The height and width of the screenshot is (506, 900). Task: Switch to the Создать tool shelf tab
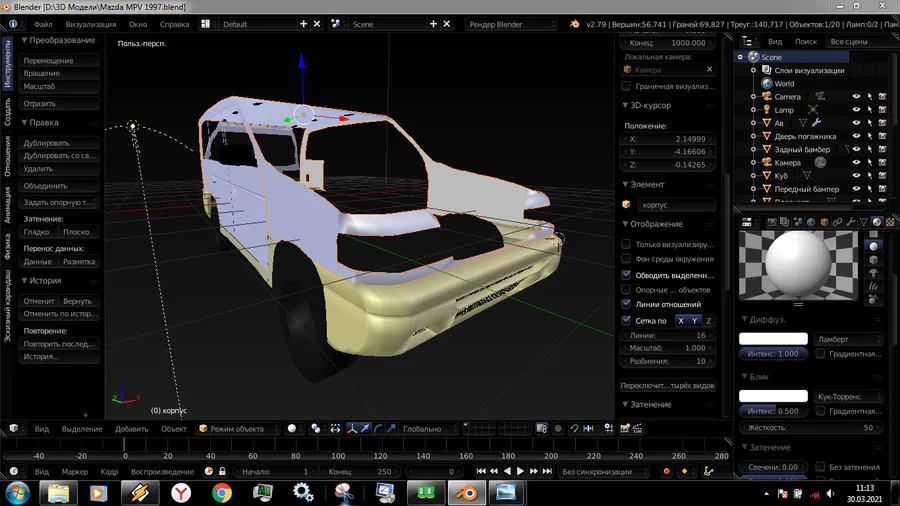[x=7, y=111]
